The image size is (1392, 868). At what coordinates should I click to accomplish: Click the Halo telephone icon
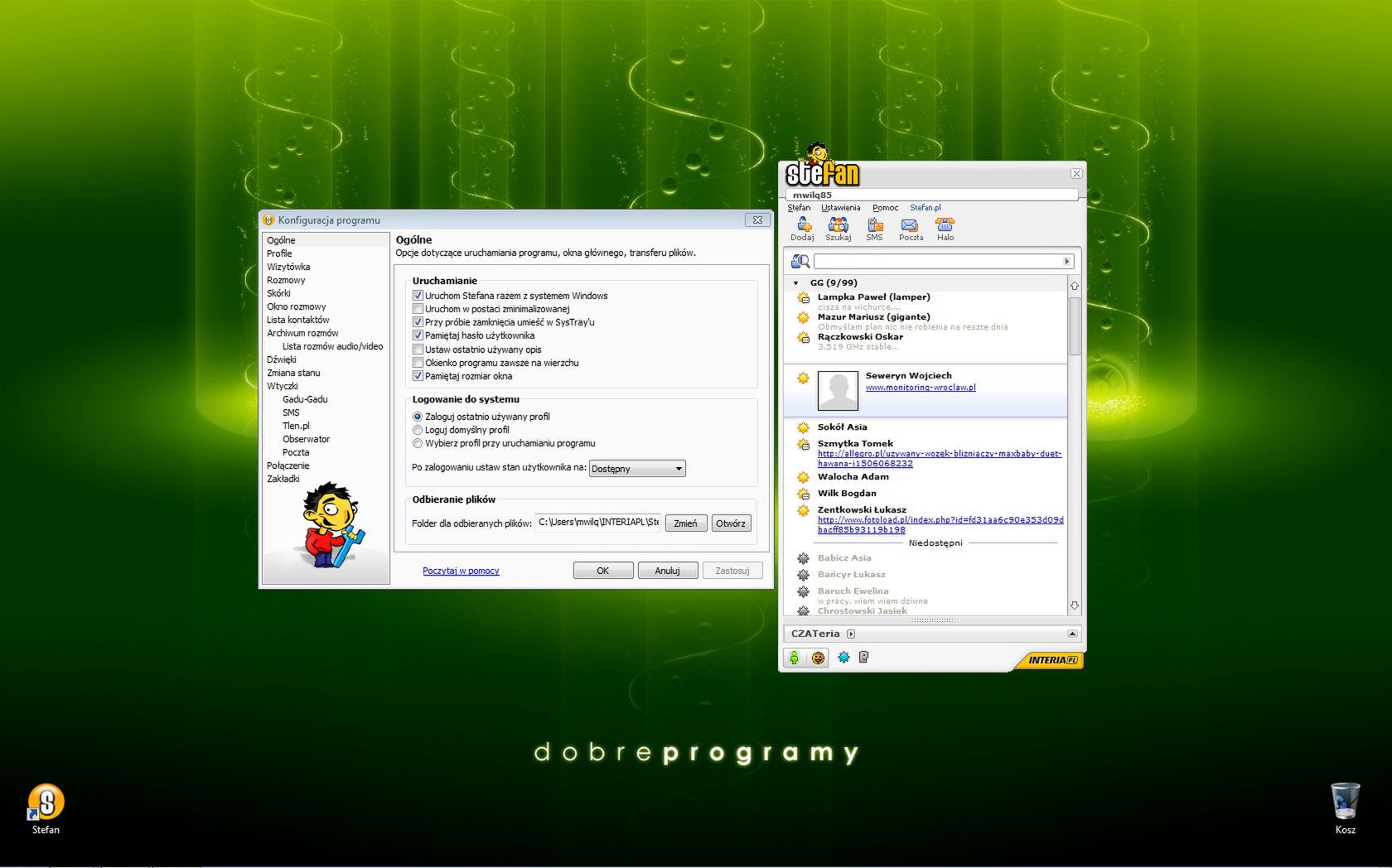[945, 225]
